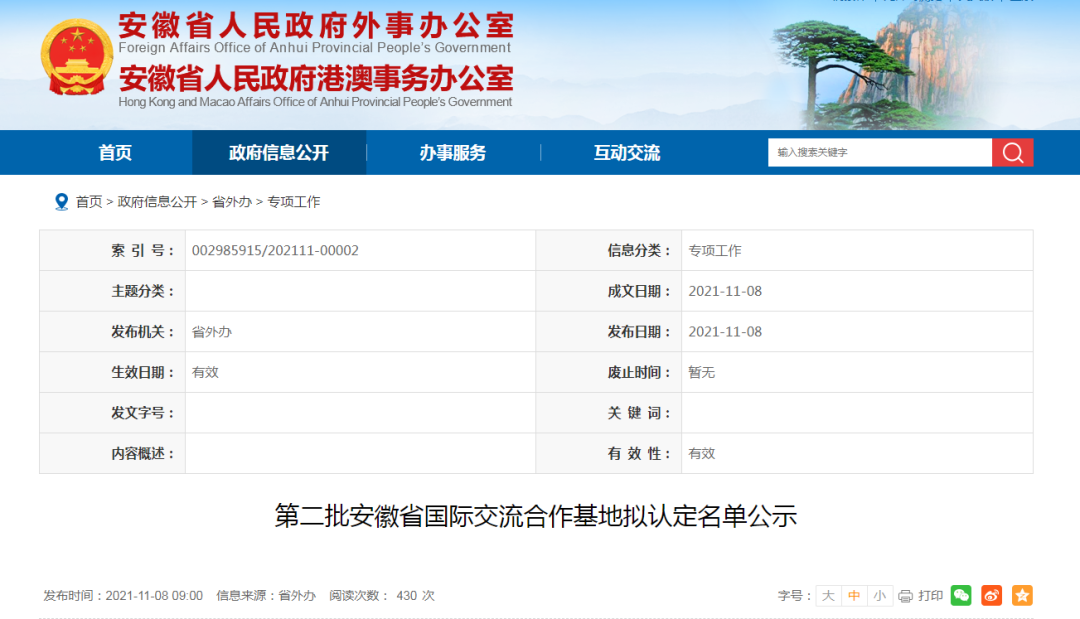1080x619 pixels.
Task: Go to 政府信息公开 in the breadcrumb
Action: pyautogui.click(x=157, y=202)
